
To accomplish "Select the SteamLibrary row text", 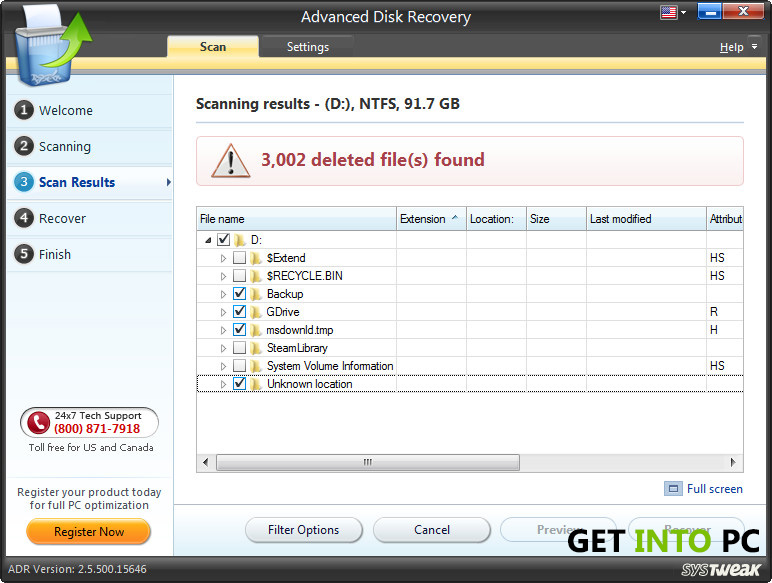I will tap(297, 348).
